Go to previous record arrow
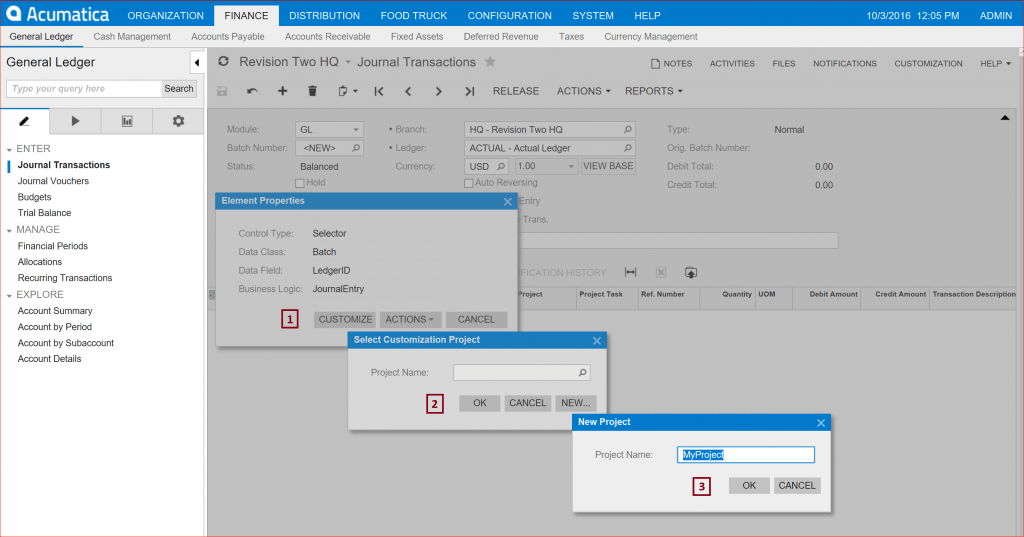This screenshot has height=537, width=1024. coord(408,91)
